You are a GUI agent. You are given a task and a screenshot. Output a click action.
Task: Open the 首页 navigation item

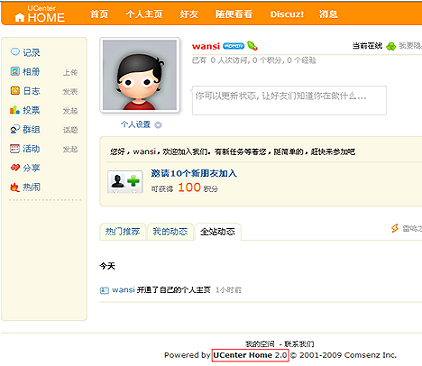tap(99, 14)
